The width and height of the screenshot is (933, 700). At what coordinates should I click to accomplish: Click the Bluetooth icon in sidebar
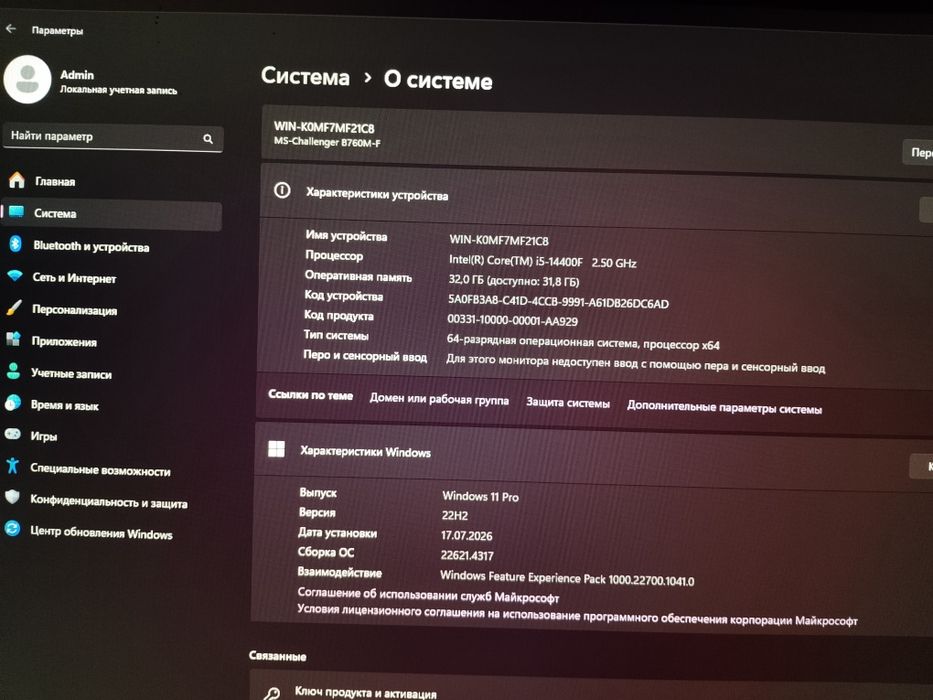coord(15,243)
